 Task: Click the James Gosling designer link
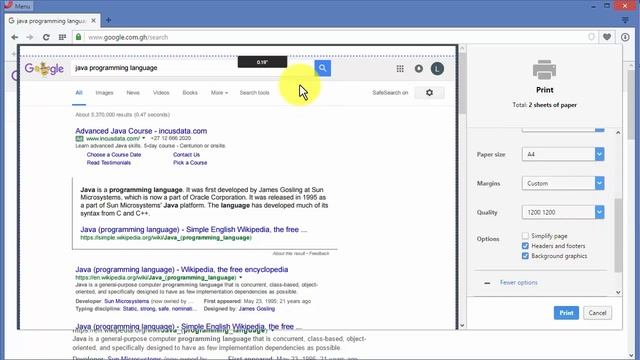tap(257, 309)
